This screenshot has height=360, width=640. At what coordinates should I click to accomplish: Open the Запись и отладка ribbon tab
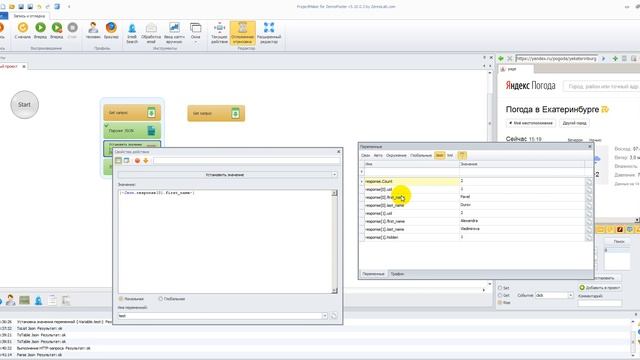(x=29, y=16)
